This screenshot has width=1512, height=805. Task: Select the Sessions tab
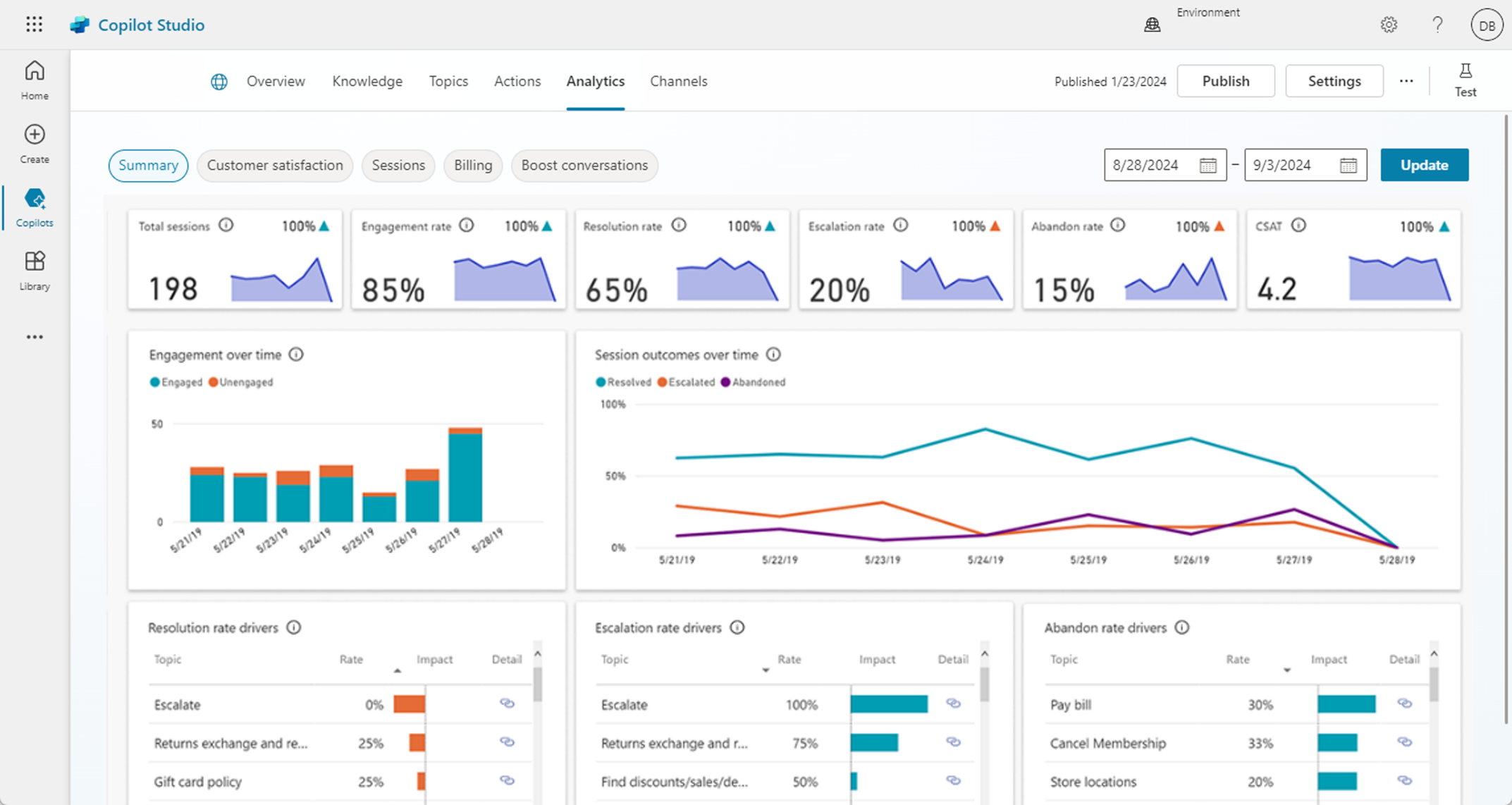397,165
